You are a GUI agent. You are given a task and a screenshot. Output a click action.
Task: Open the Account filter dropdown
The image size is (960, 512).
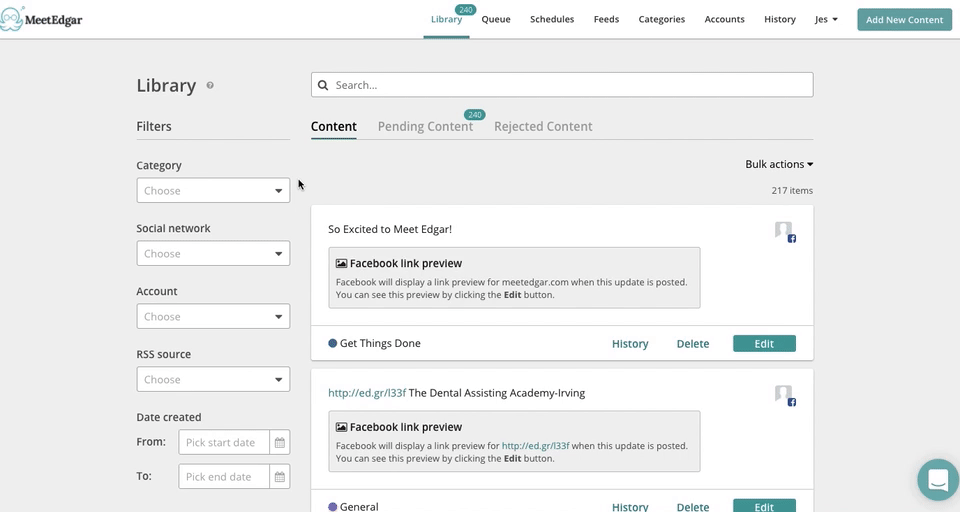tap(213, 317)
